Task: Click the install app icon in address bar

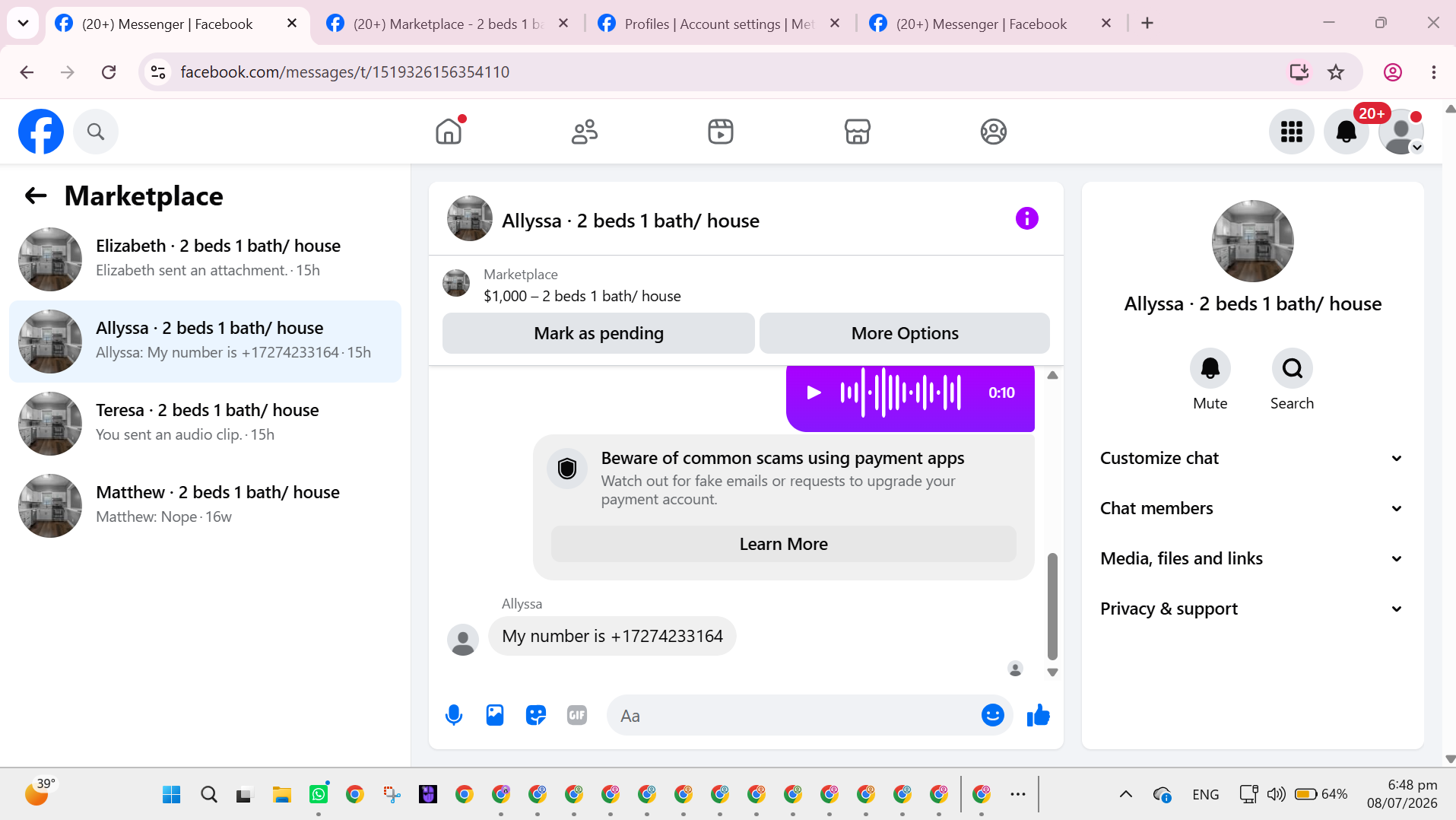Action: 1299,72
